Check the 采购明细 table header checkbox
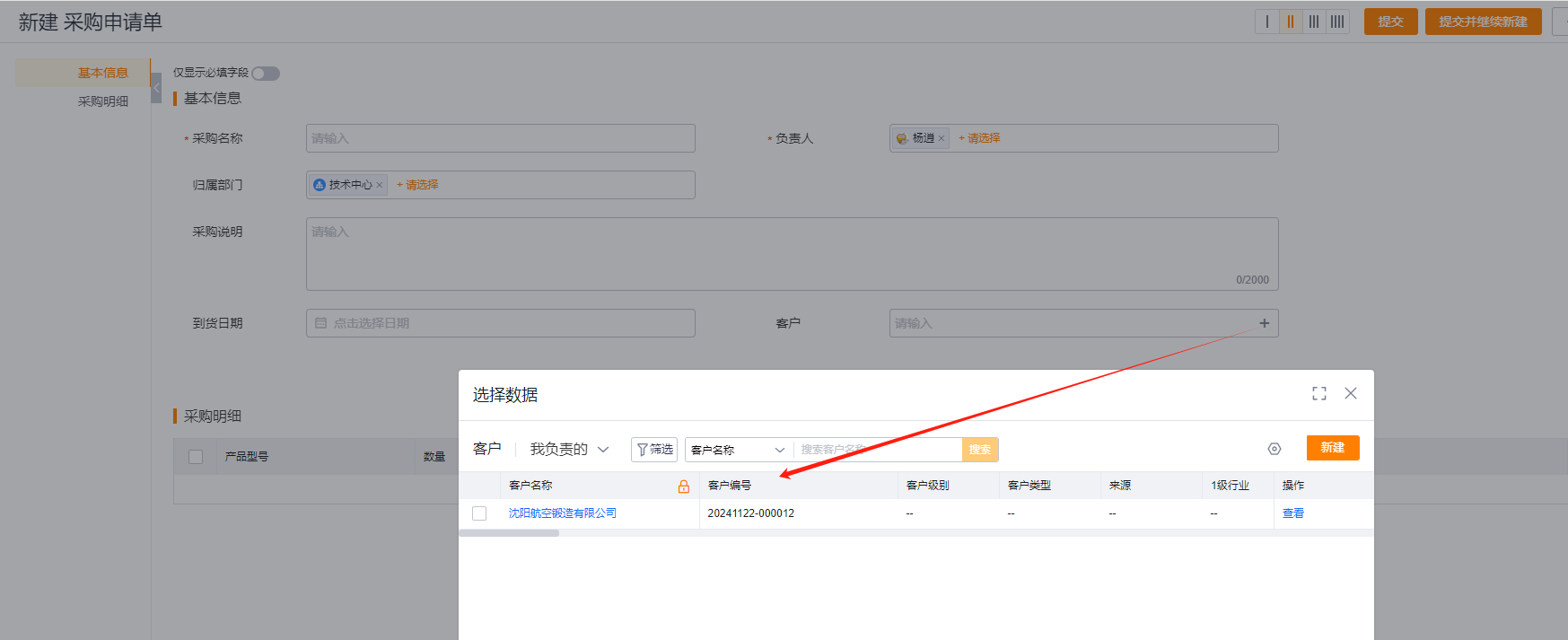Viewport: 1568px width, 640px height. [x=196, y=457]
